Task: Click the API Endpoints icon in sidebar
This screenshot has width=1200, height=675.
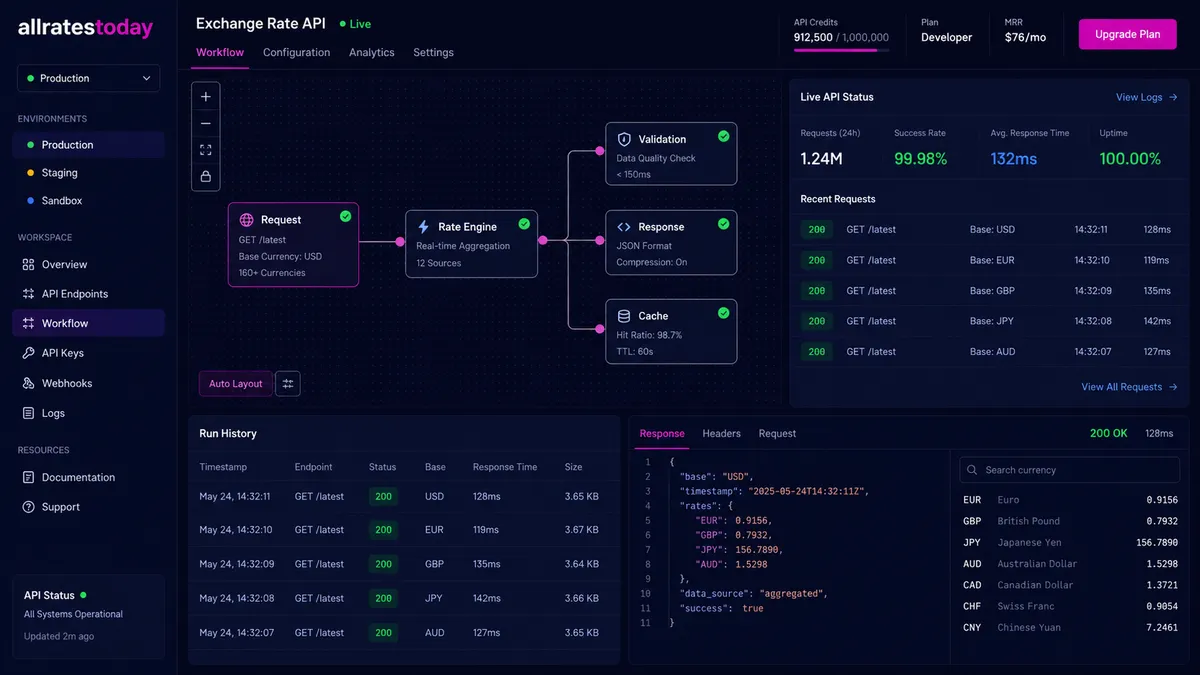Action: click(x=28, y=294)
